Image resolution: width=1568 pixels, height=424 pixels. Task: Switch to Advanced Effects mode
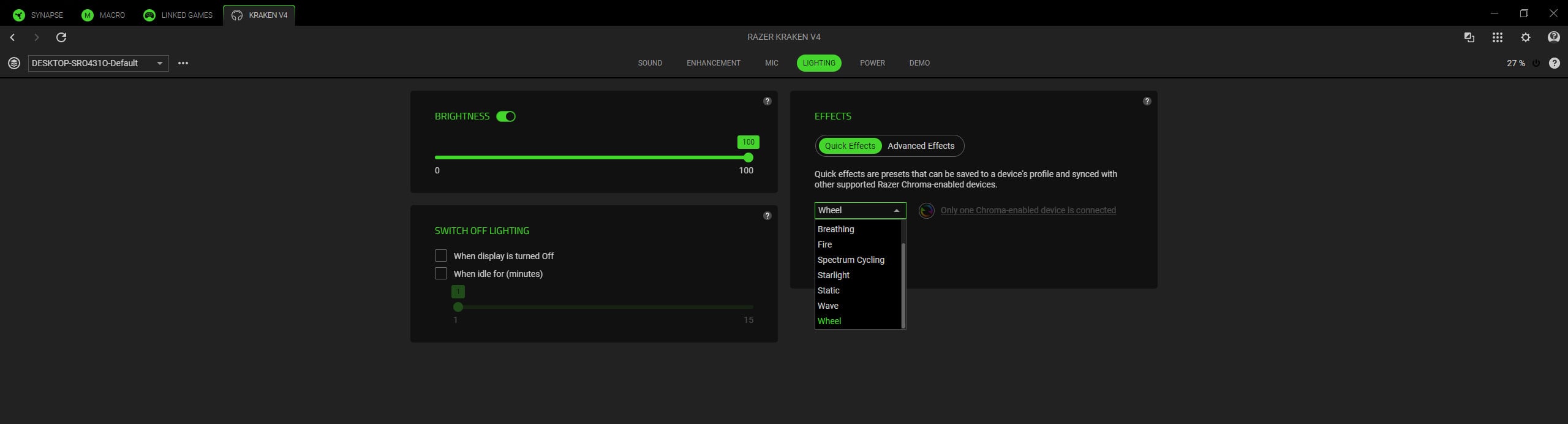coord(921,146)
